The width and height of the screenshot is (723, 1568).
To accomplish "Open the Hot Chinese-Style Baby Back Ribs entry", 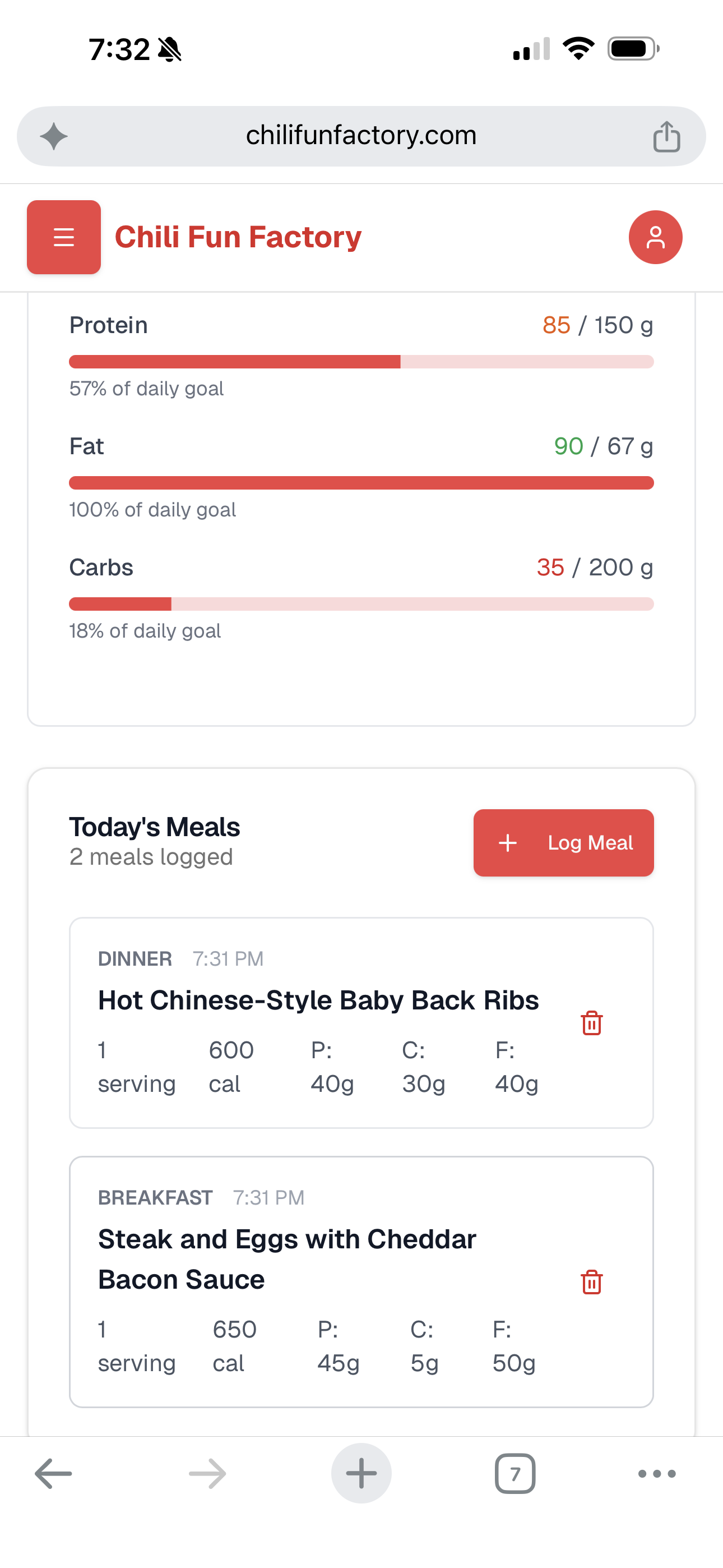I will coord(318,1000).
